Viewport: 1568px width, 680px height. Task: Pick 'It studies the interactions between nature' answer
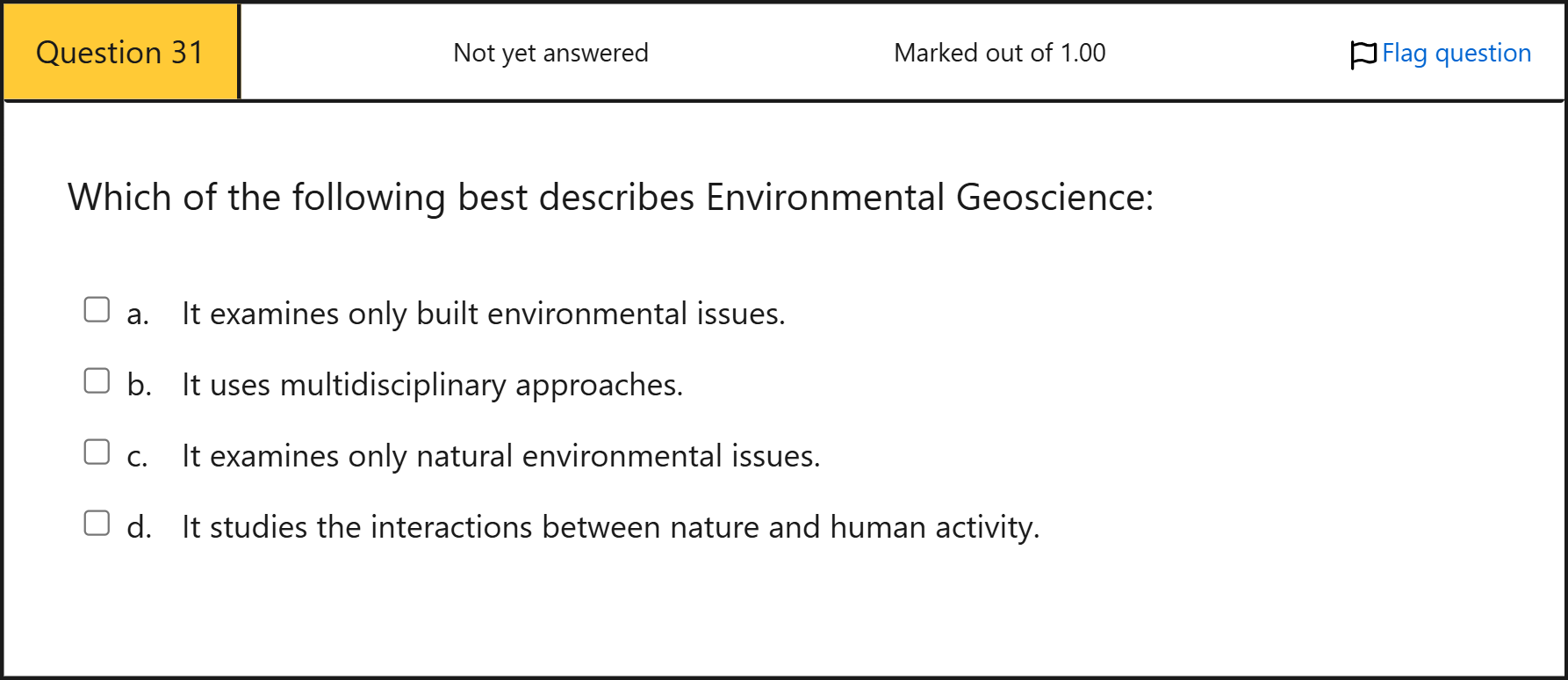click(x=610, y=527)
